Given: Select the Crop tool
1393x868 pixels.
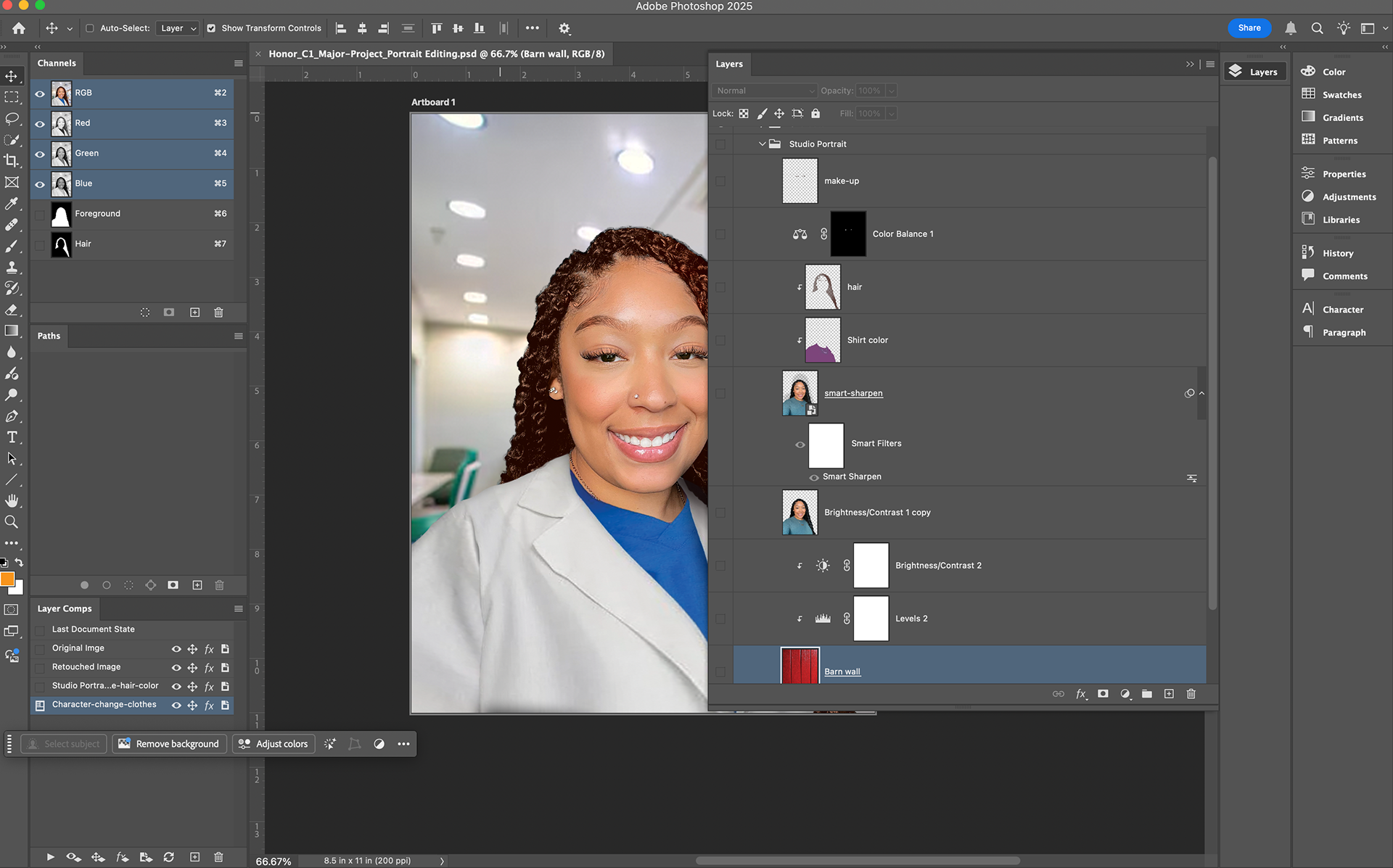Looking at the screenshot, I should pyautogui.click(x=12, y=161).
